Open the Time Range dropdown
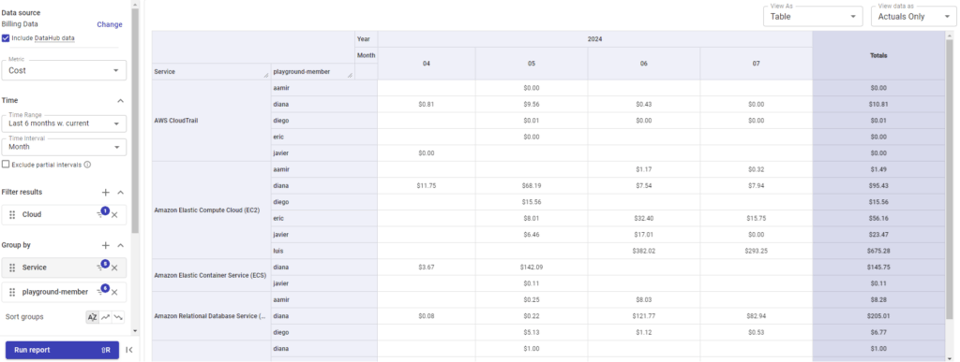The image size is (960, 362). point(64,123)
